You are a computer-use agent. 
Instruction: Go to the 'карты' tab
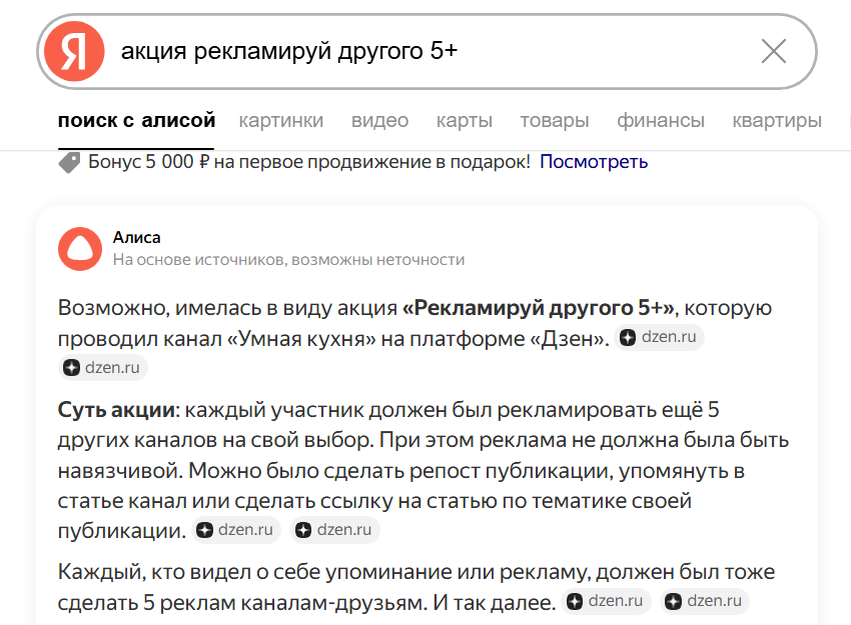465,120
